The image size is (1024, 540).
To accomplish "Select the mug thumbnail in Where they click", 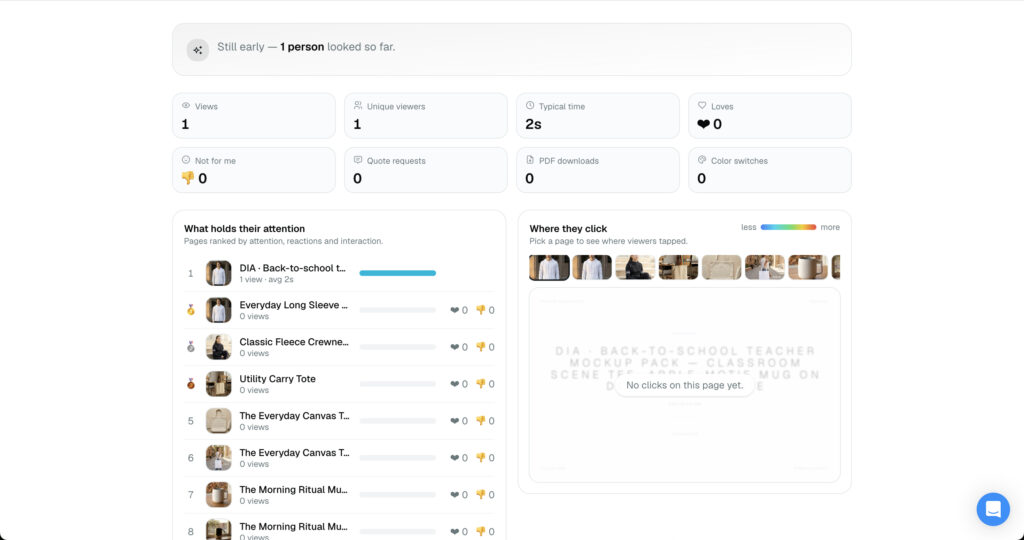I will click(808, 267).
